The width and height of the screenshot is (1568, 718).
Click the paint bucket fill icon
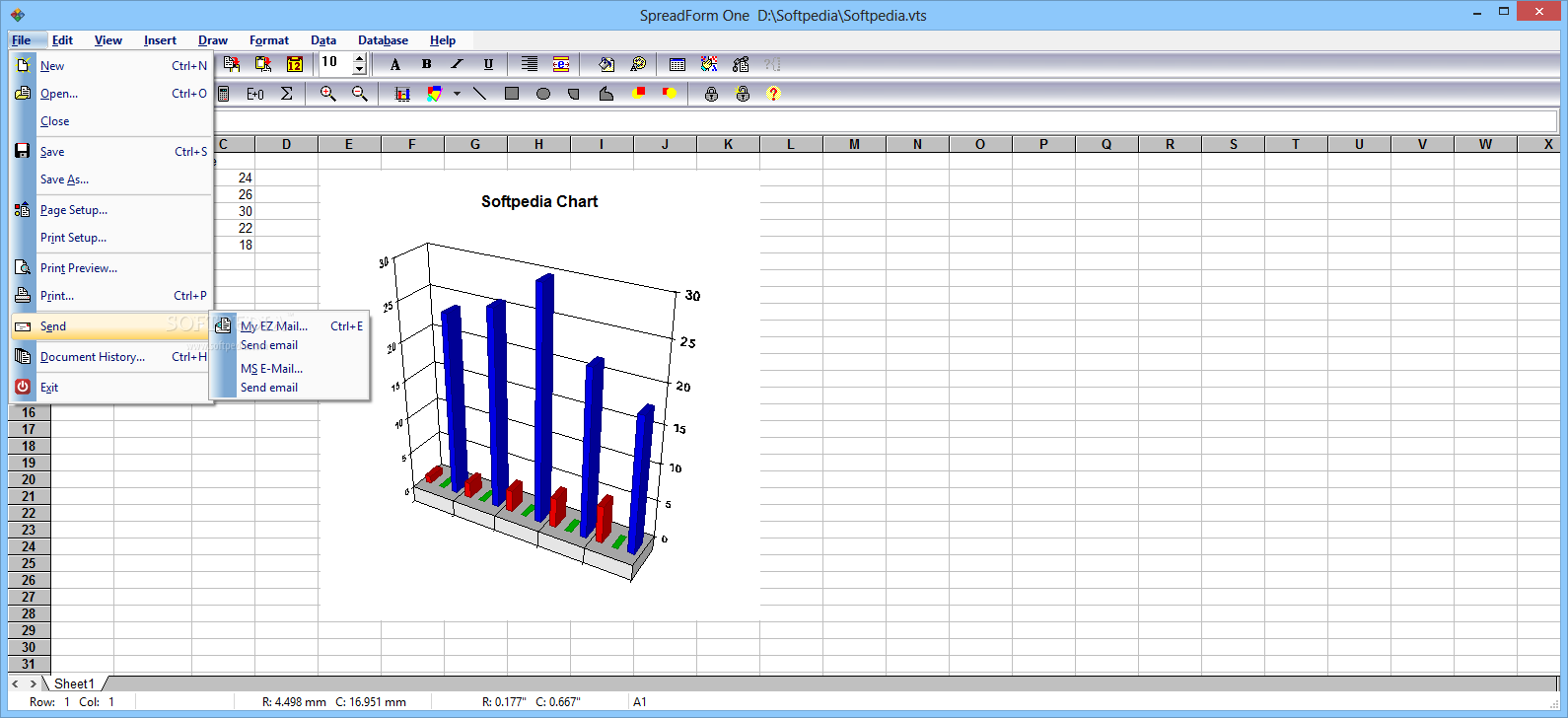coord(606,64)
